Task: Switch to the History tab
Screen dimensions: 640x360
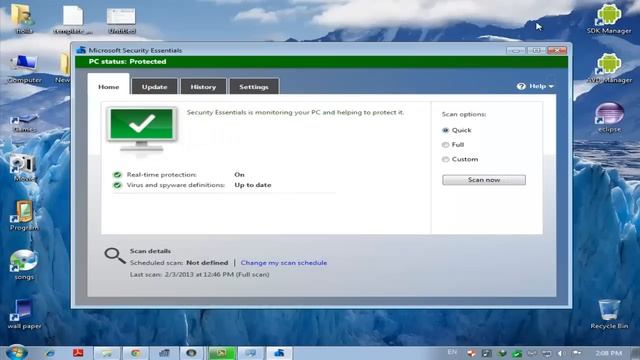Action: click(x=203, y=87)
